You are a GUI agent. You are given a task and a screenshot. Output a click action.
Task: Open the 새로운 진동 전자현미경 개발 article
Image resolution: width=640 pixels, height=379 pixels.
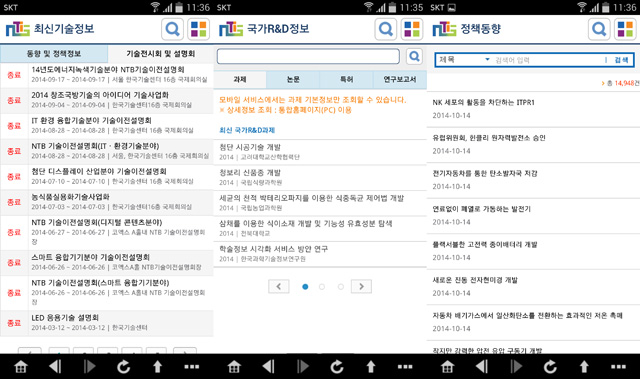tap(533, 286)
